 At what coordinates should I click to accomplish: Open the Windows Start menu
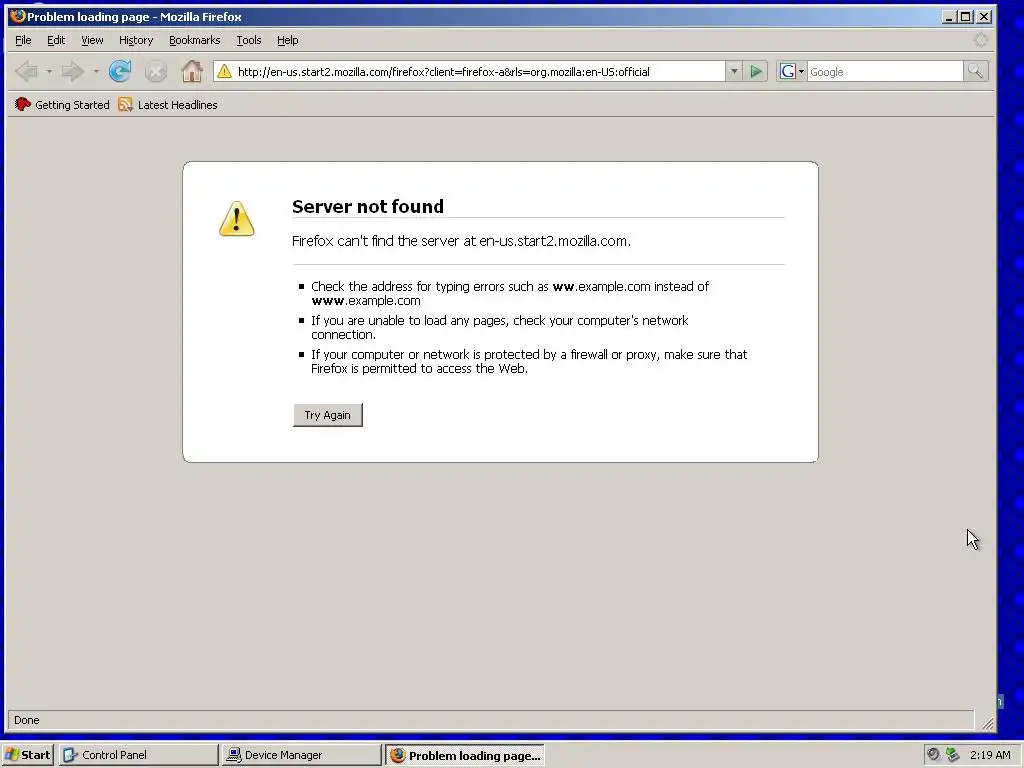pyautogui.click(x=27, y=755)
